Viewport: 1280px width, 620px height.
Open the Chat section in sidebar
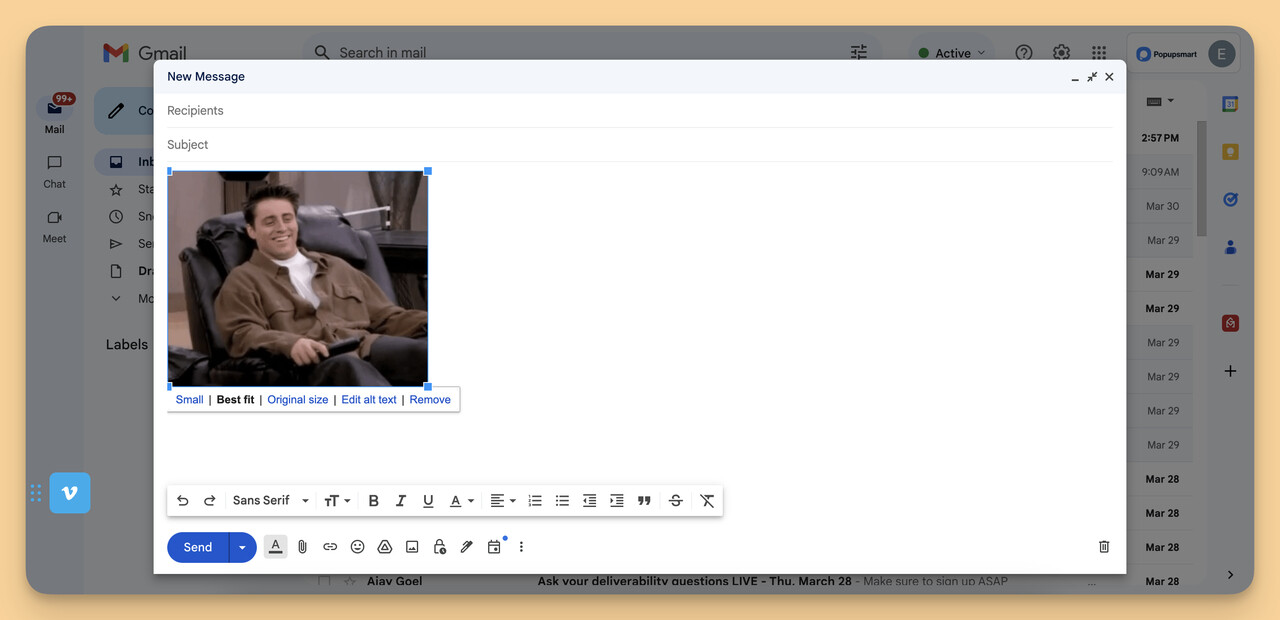pyautogui.click(x=55, y=170)
